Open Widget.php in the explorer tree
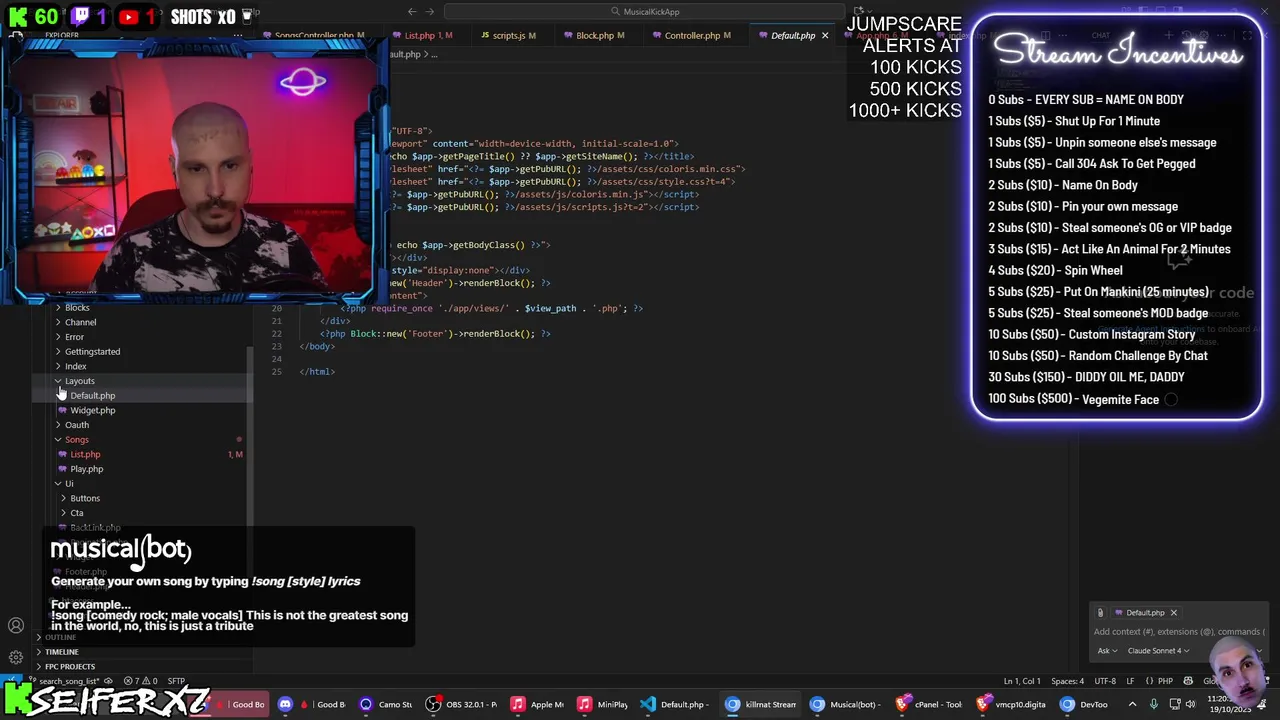Screen dimensions: 1280x720 (92, 410)
